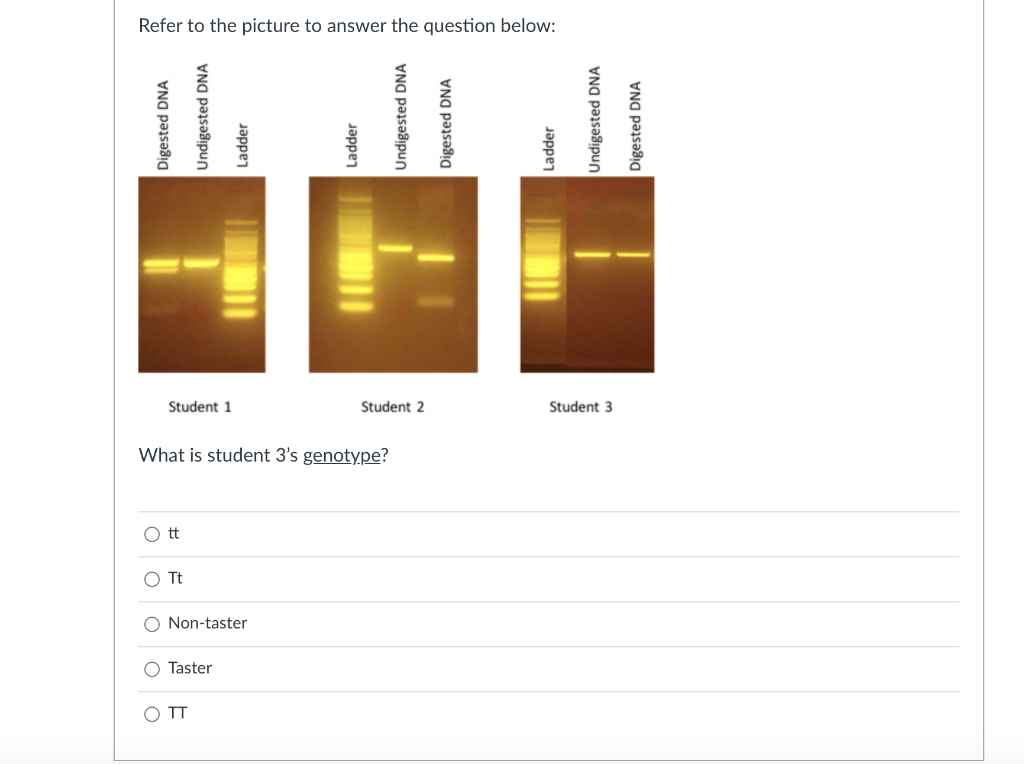
Task: Click the 'Student 2' caption
Action: (392, 407)
